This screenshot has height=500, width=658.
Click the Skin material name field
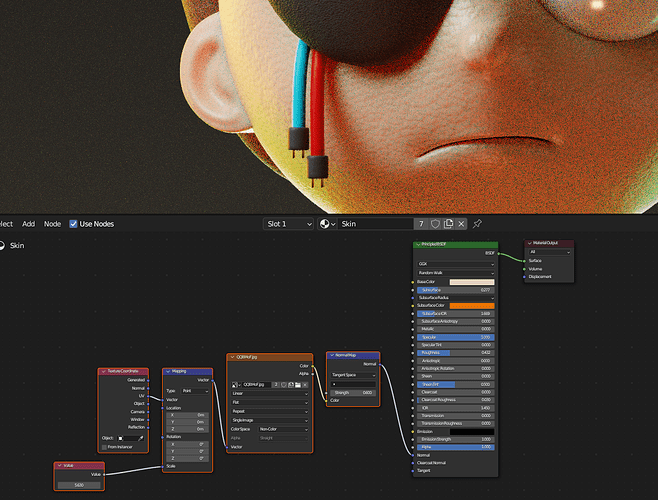pyautogui.click(x=376, y=224)
